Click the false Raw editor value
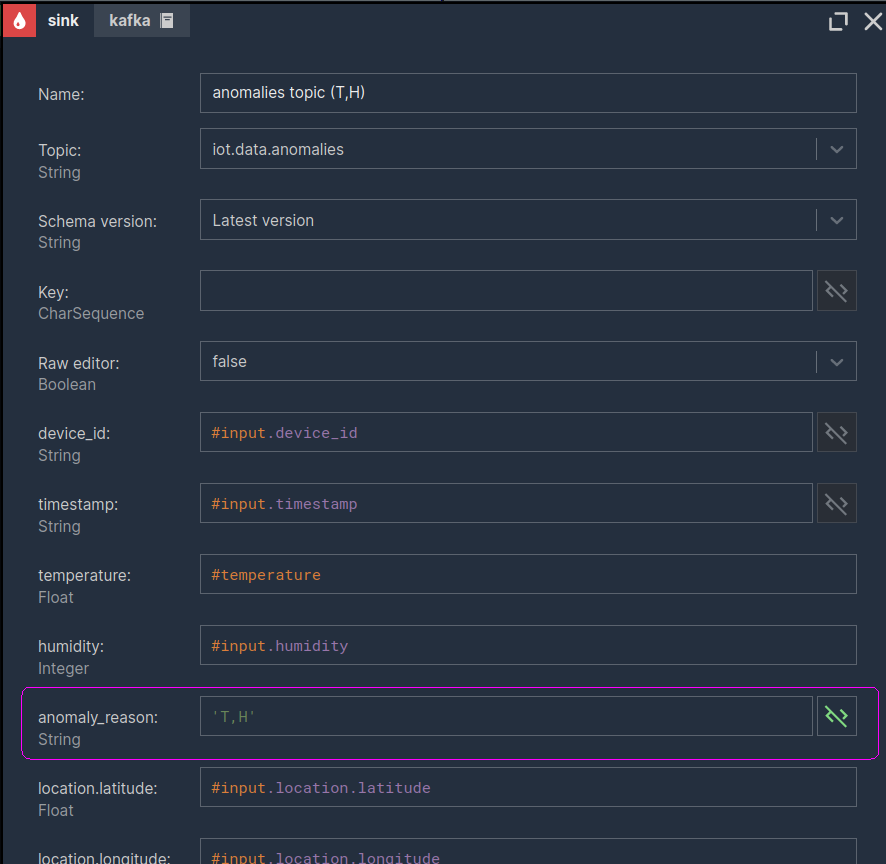This screenshot has width=886, height=864. tap(229, 362)
